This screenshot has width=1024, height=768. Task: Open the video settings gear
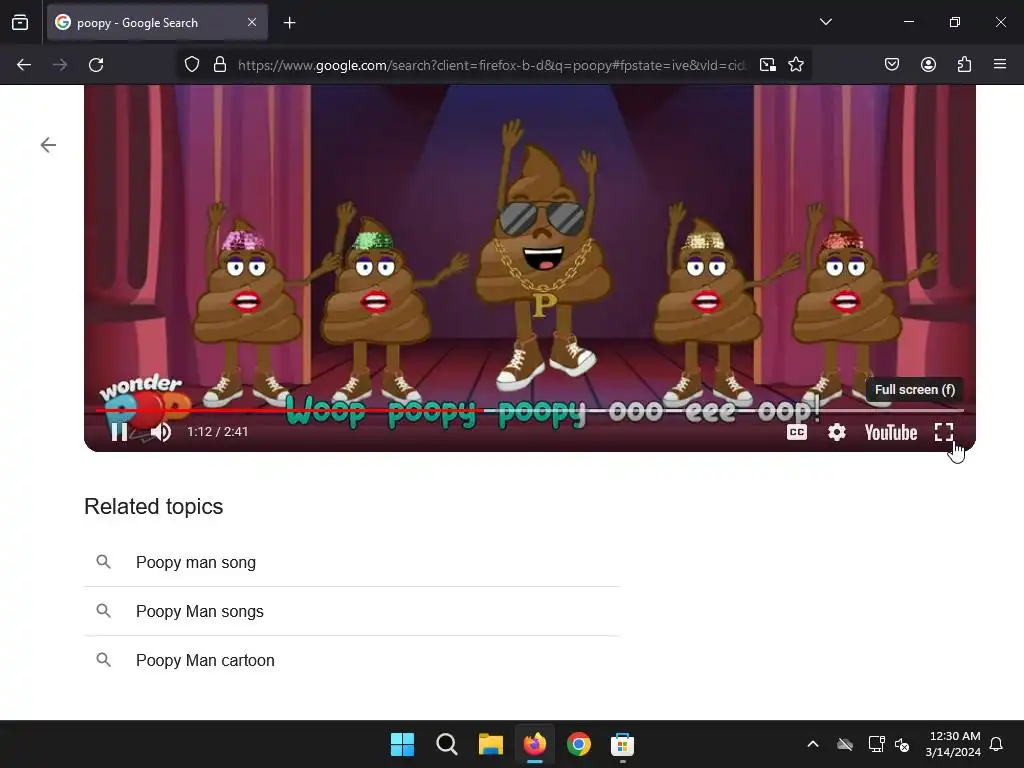coord(837,432)
